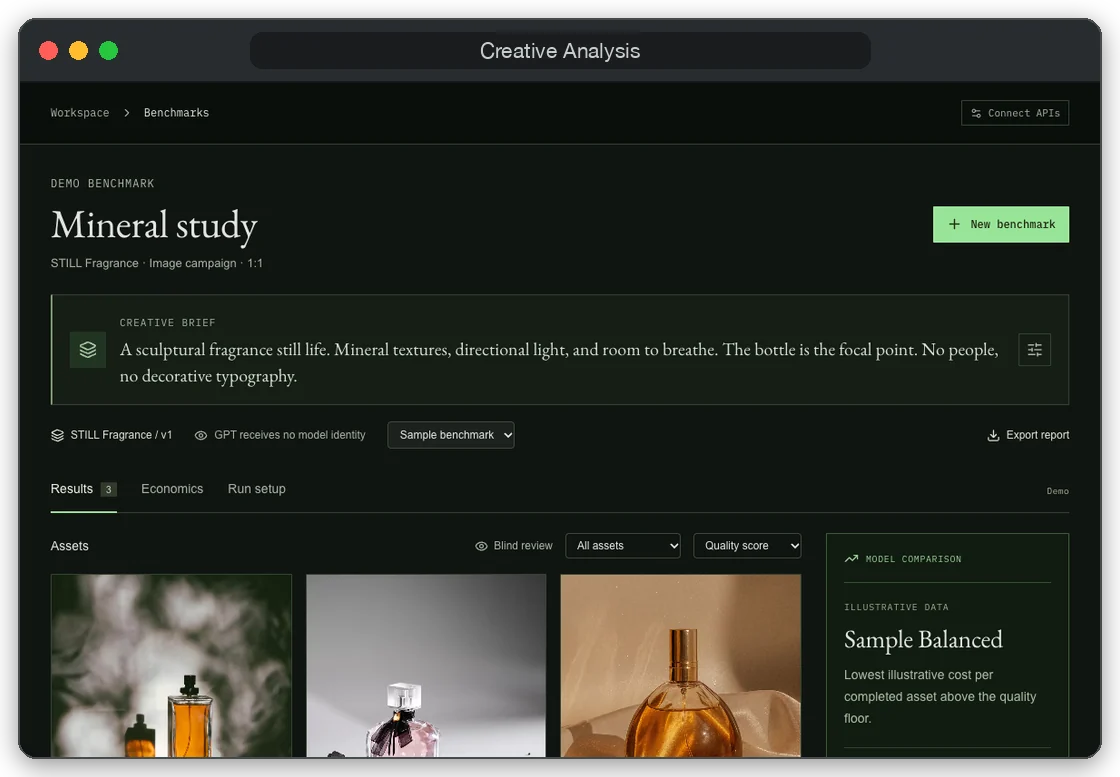Image resolution: width=1120 pixels, height=777 pixels.
Task: Click the STILL Fragrance / v1 label
Action: [121, 435]
